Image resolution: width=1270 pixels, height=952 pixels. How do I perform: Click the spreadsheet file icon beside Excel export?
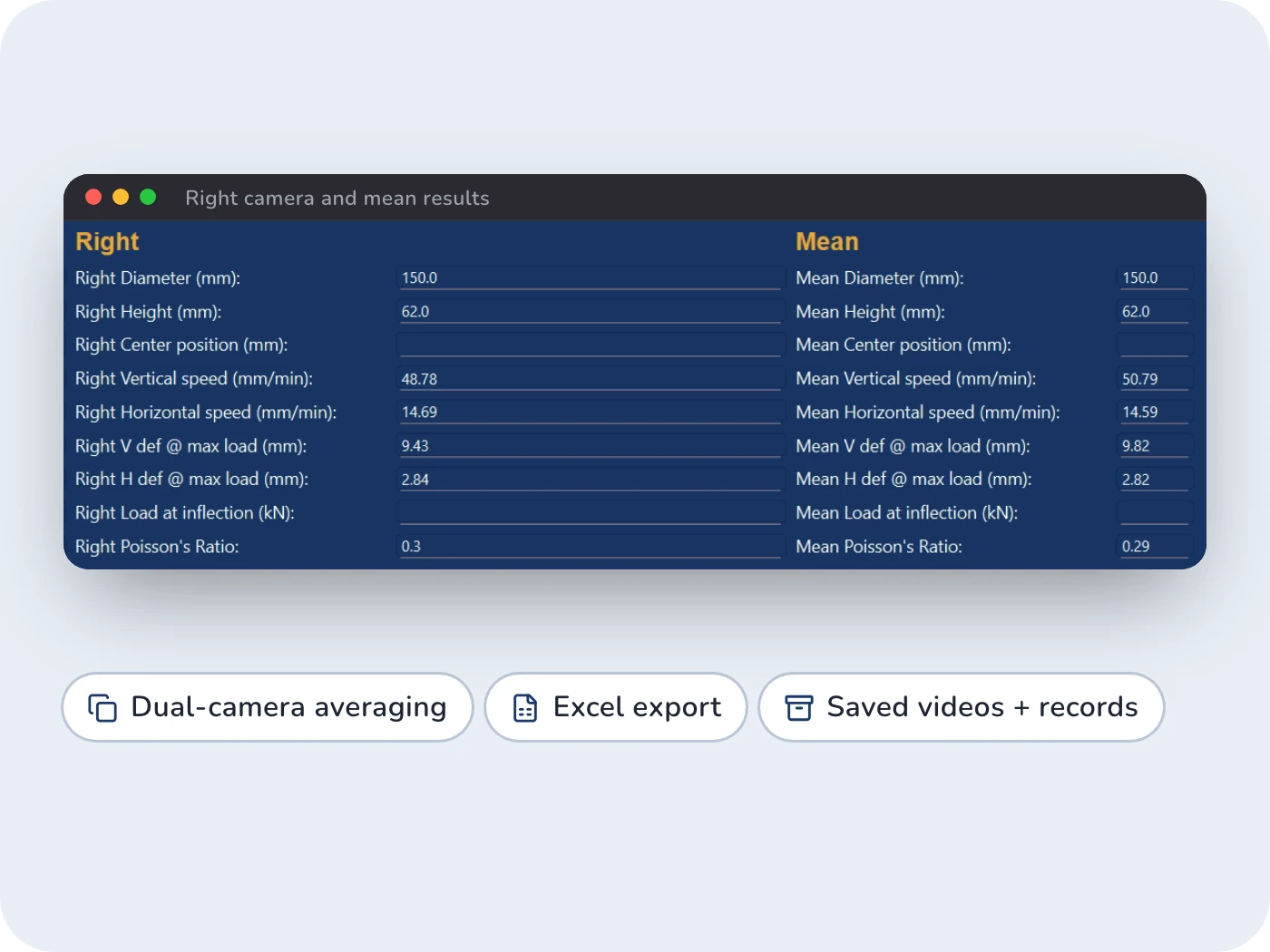(525, 707)
